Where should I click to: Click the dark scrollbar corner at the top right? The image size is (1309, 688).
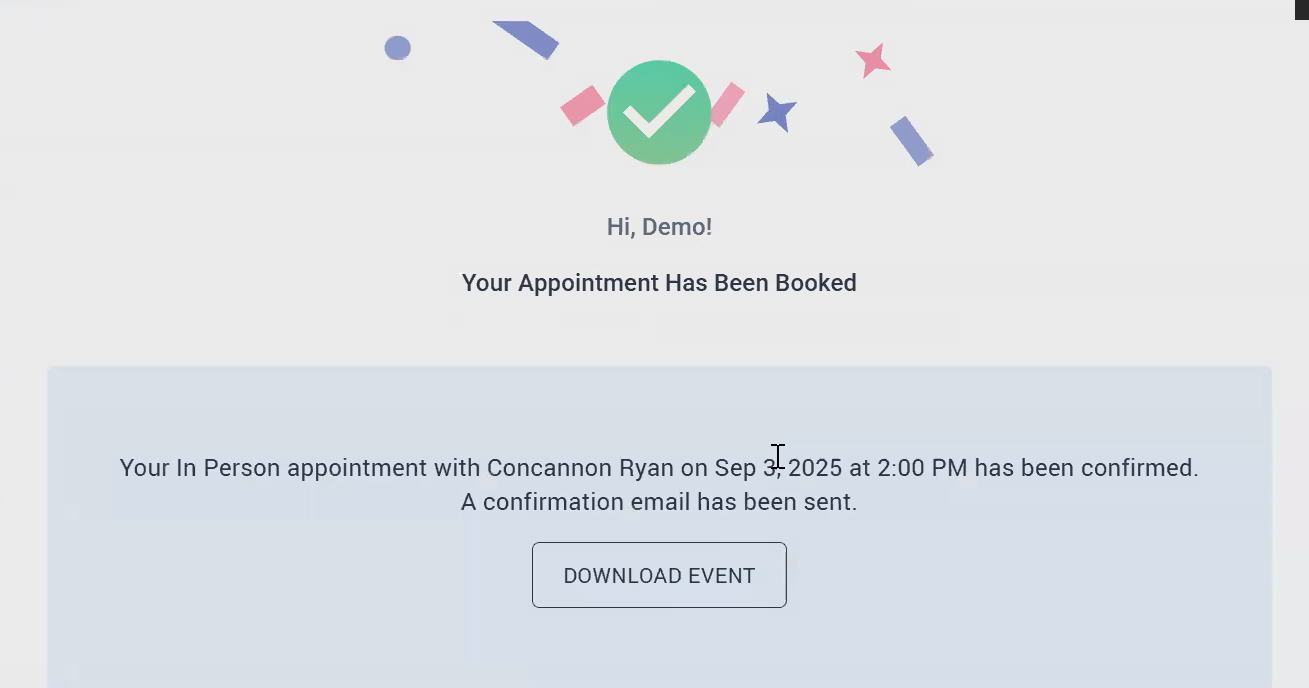(1301, 9)
